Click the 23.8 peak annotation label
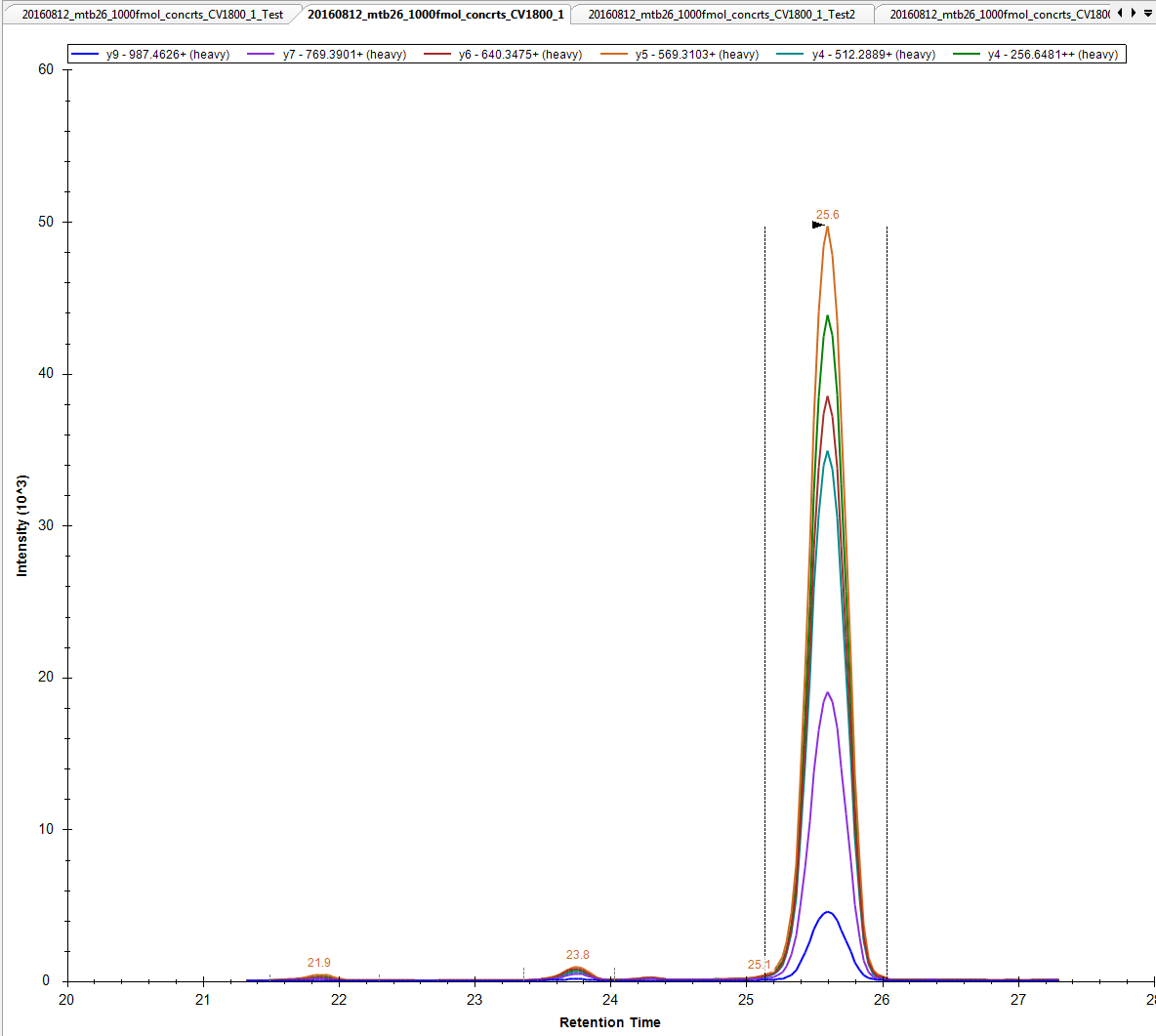Viewport: 1156px width, 1036px height. [577, 955]
